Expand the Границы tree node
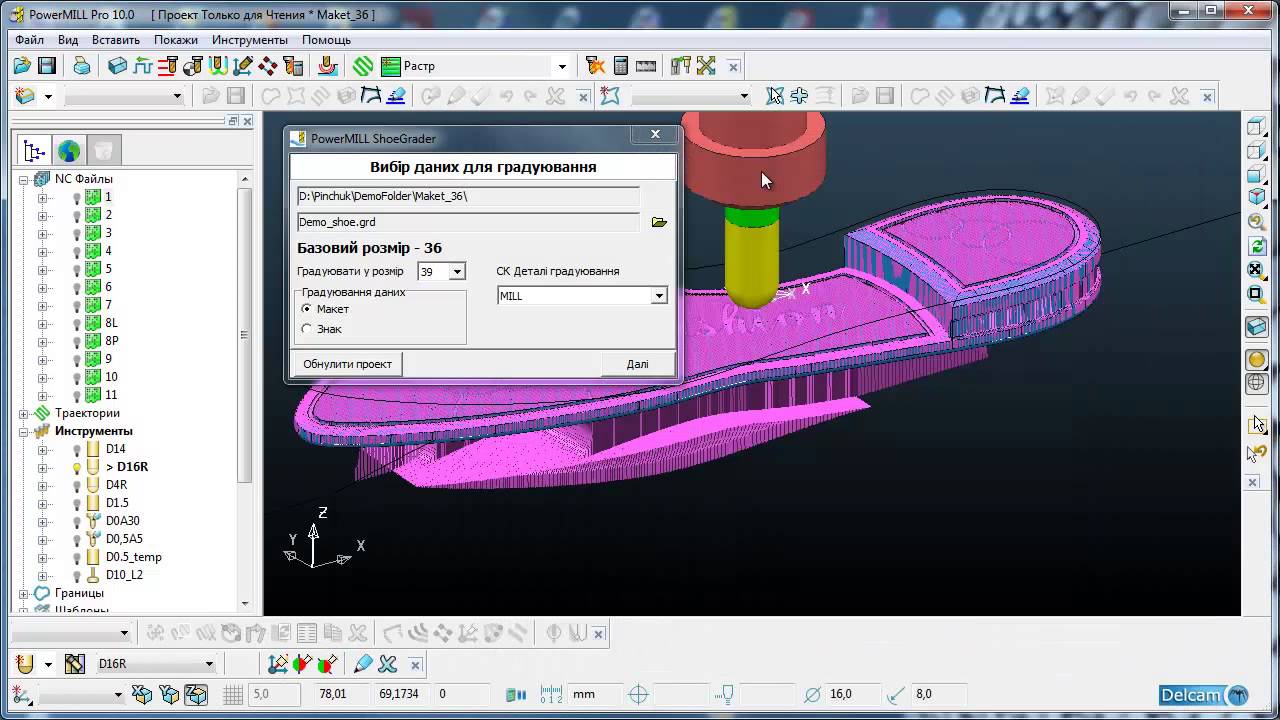Screen dimensions: 1280x720 point(24,593)
